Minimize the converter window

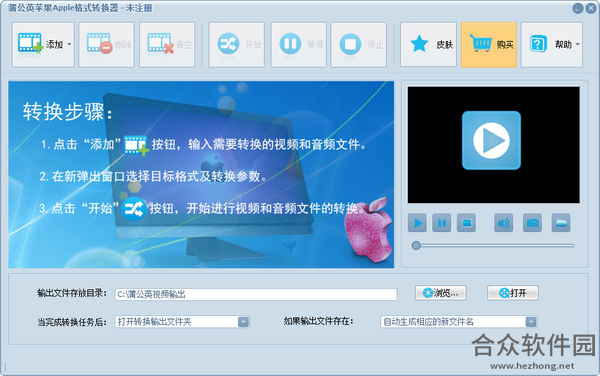(578, 8)
